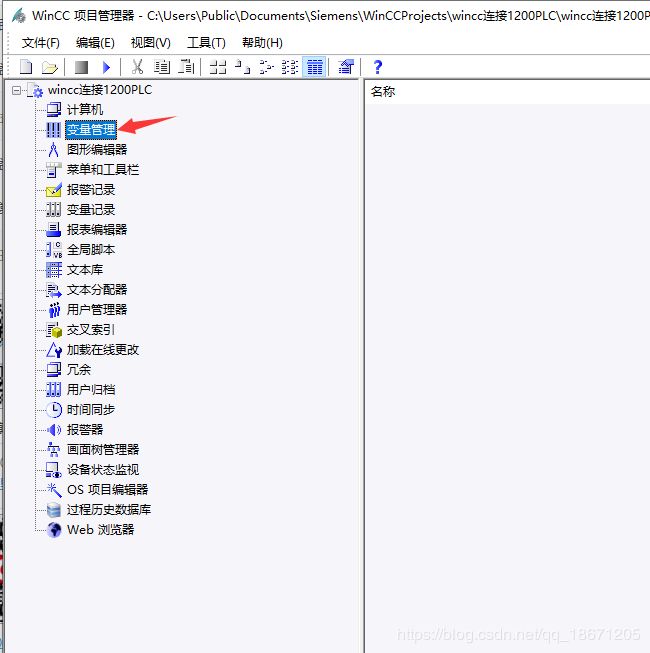Select 报警记录 in the project tree
The image size is (650, 653).
pos(91,189)
